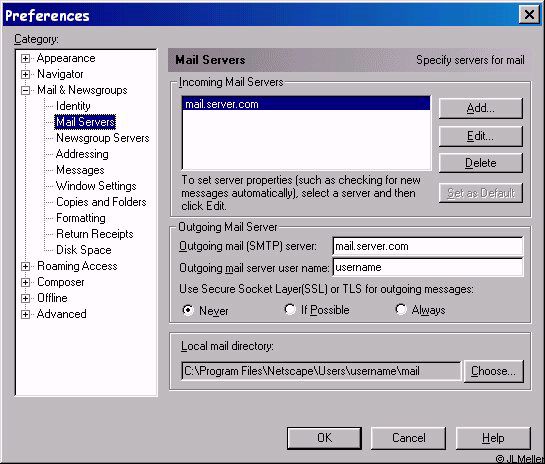
Task: Delete the selected mail server
Action: pos(481,163)
